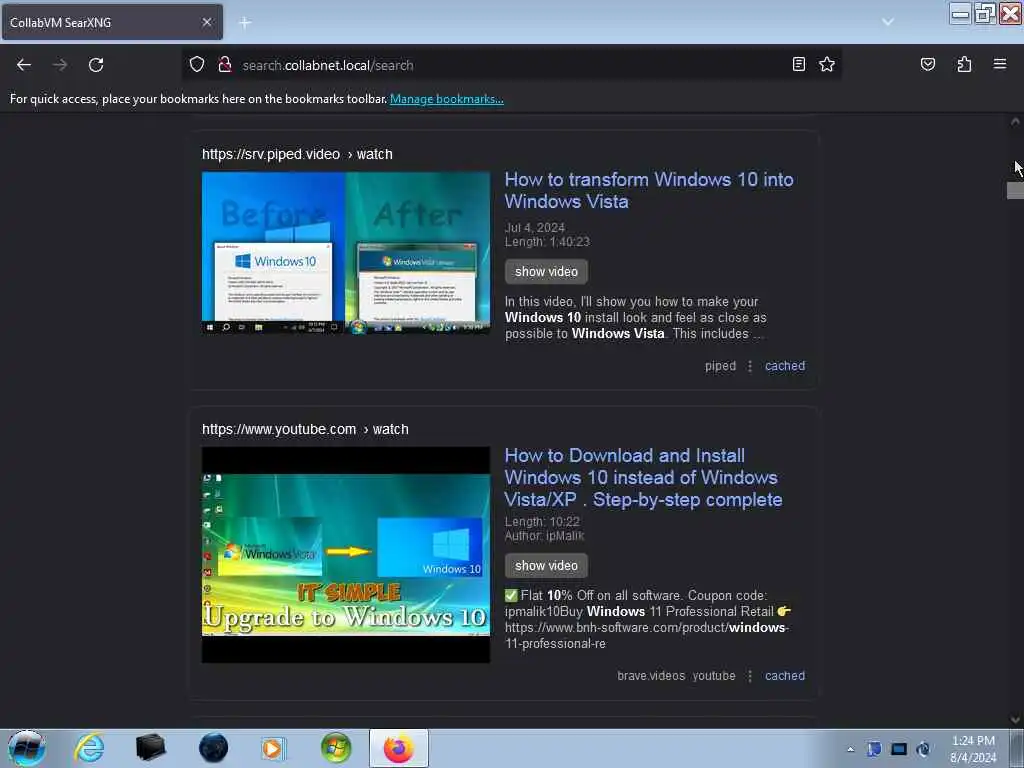Click the flag notification tray icon
The image size is (1024, 768).
tap(874, 749)
